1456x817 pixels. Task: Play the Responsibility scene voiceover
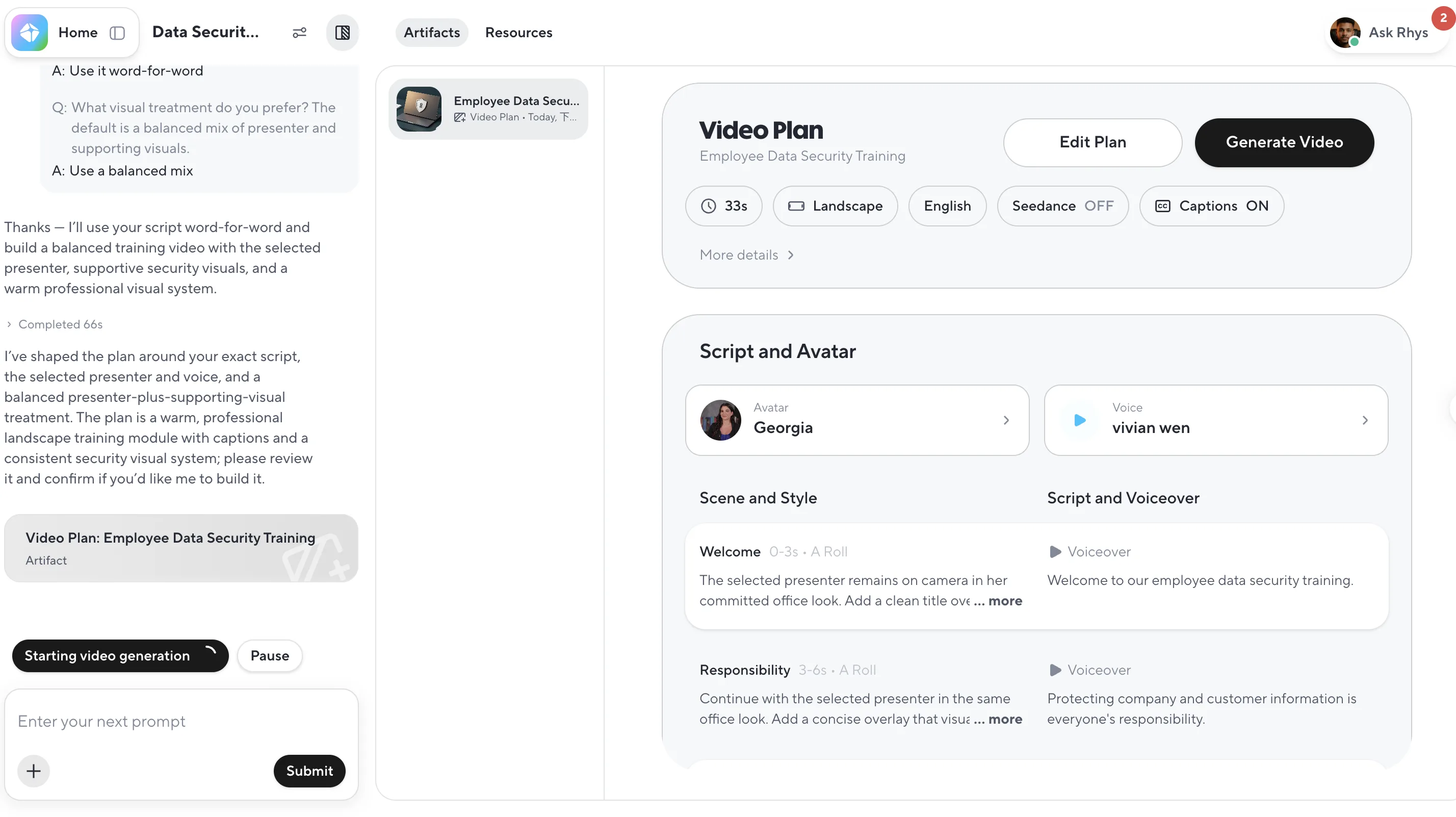click(x=1055, y=670)
